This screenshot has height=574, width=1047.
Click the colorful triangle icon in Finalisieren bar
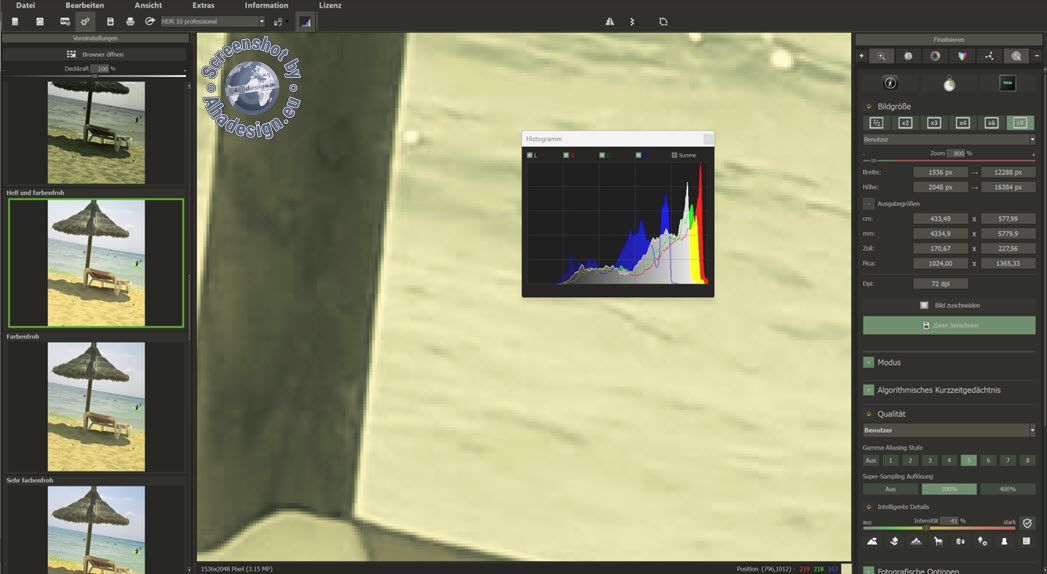[x=962, y=56]
